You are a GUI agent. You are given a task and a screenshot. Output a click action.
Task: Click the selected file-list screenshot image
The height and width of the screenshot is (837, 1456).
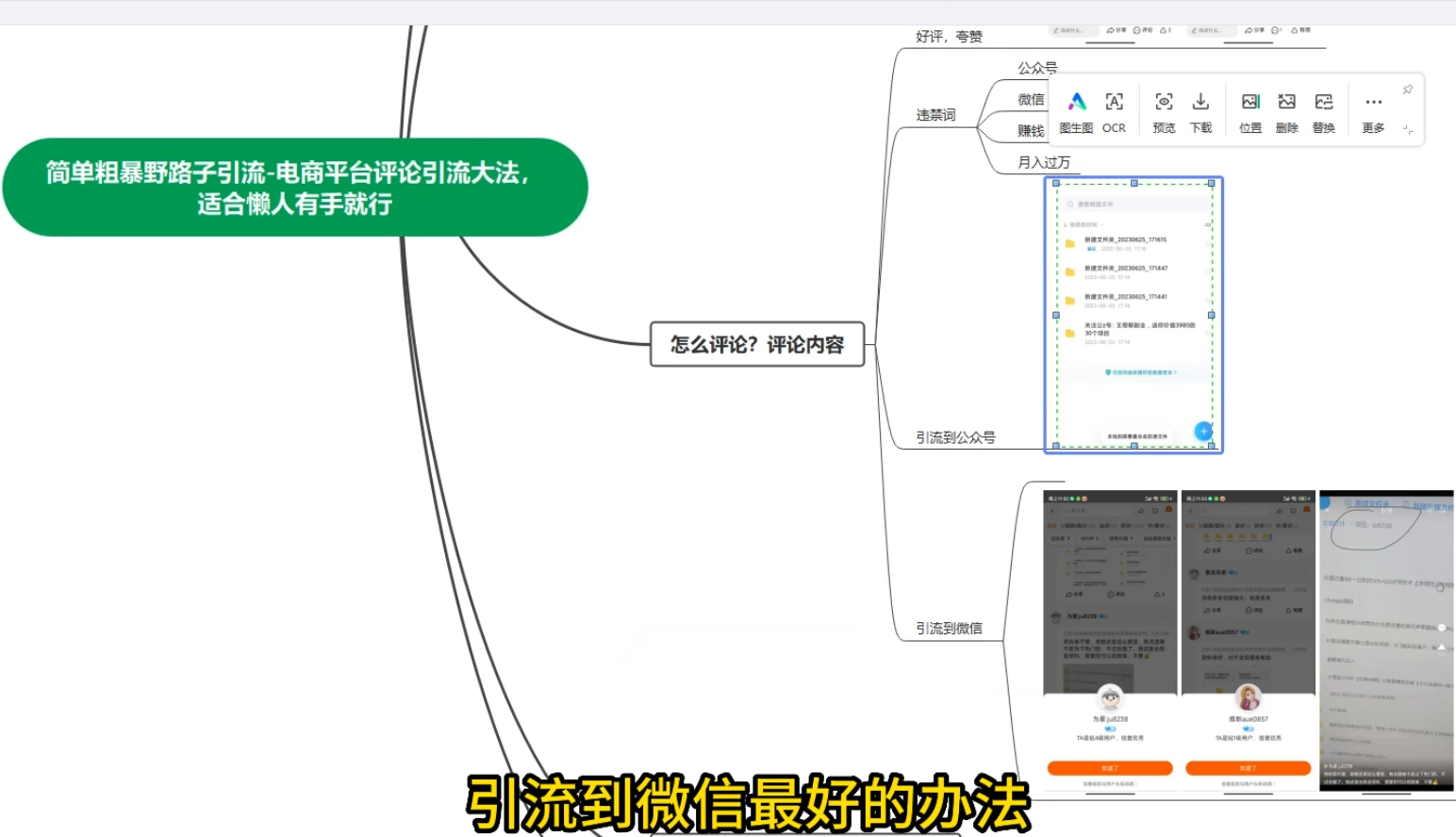1133,315
